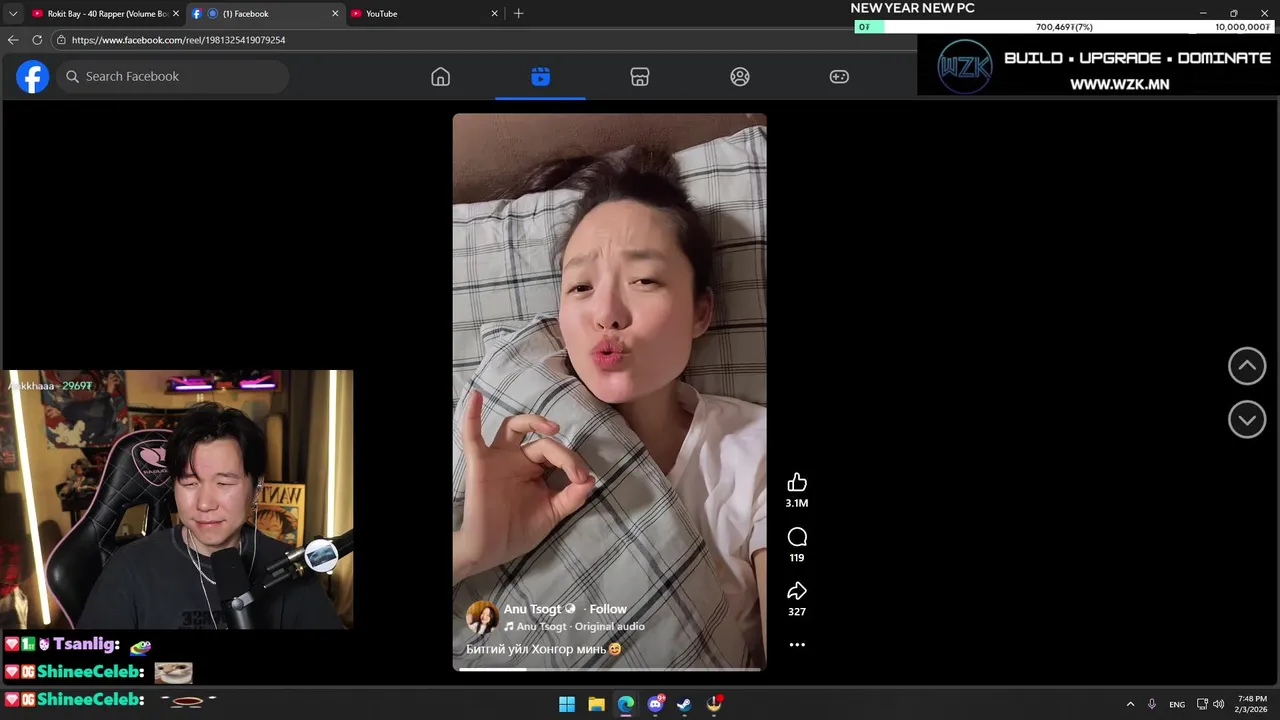1280x720 pixels.
Task: Open the Marketplace store icon
Action: pos(640,77)
